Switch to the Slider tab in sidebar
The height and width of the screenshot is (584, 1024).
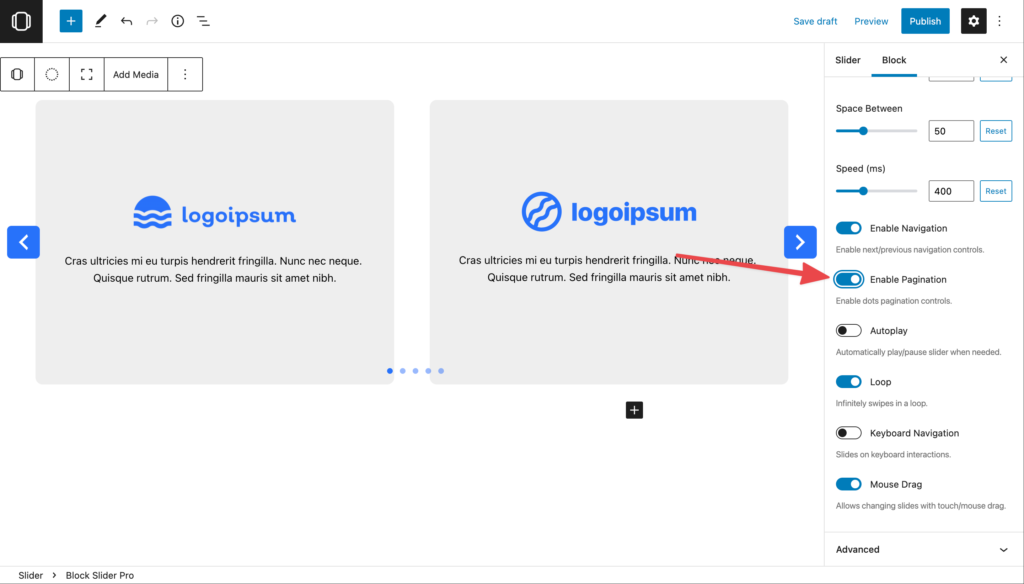tap(848, 60)
